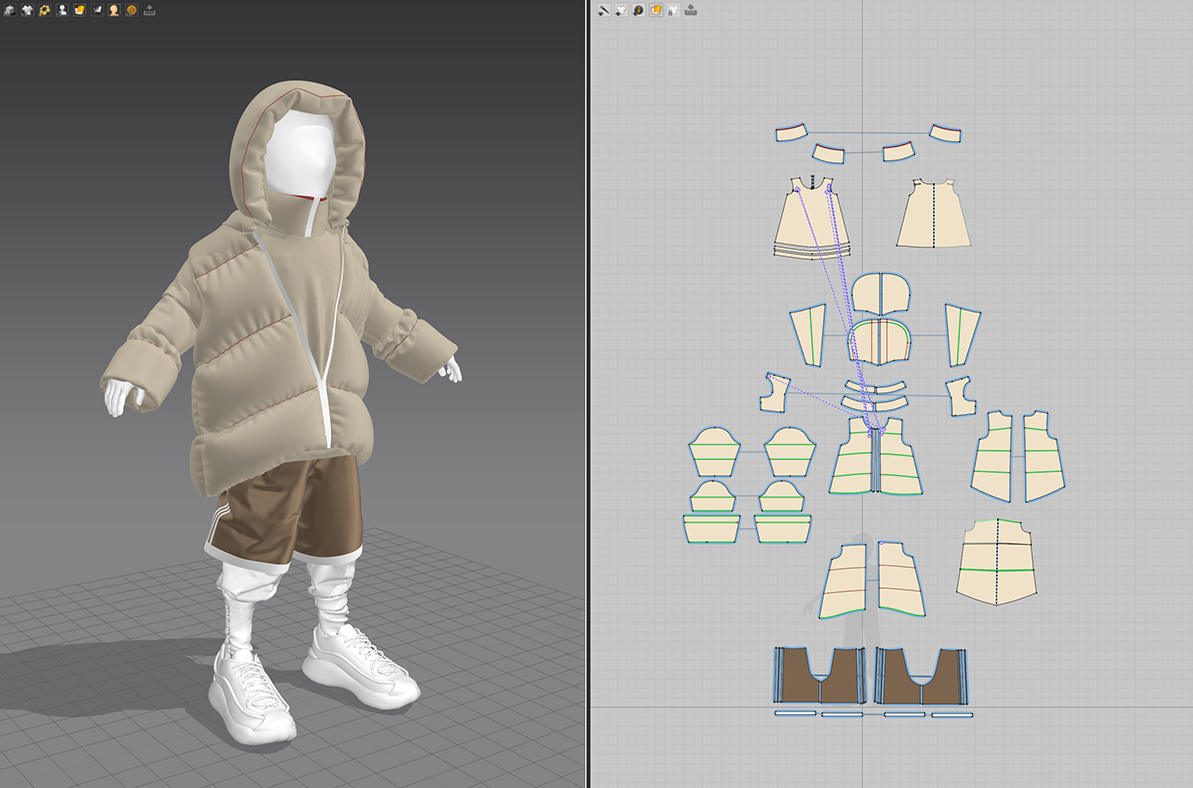Show arrangement points using the yellow dotted ring icon
The image size is (1193, 788).
[x=45, y=10]
